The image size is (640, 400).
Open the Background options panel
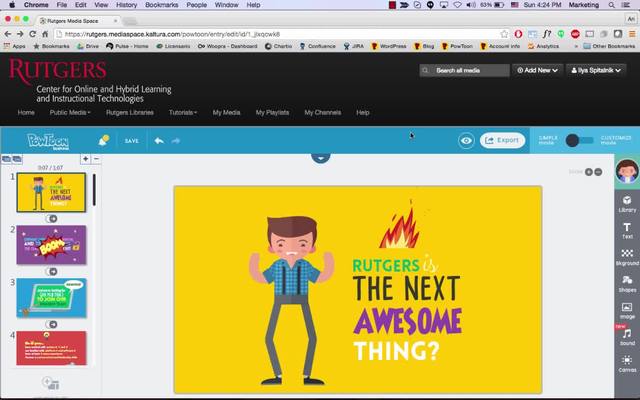(x=627, y=257)
